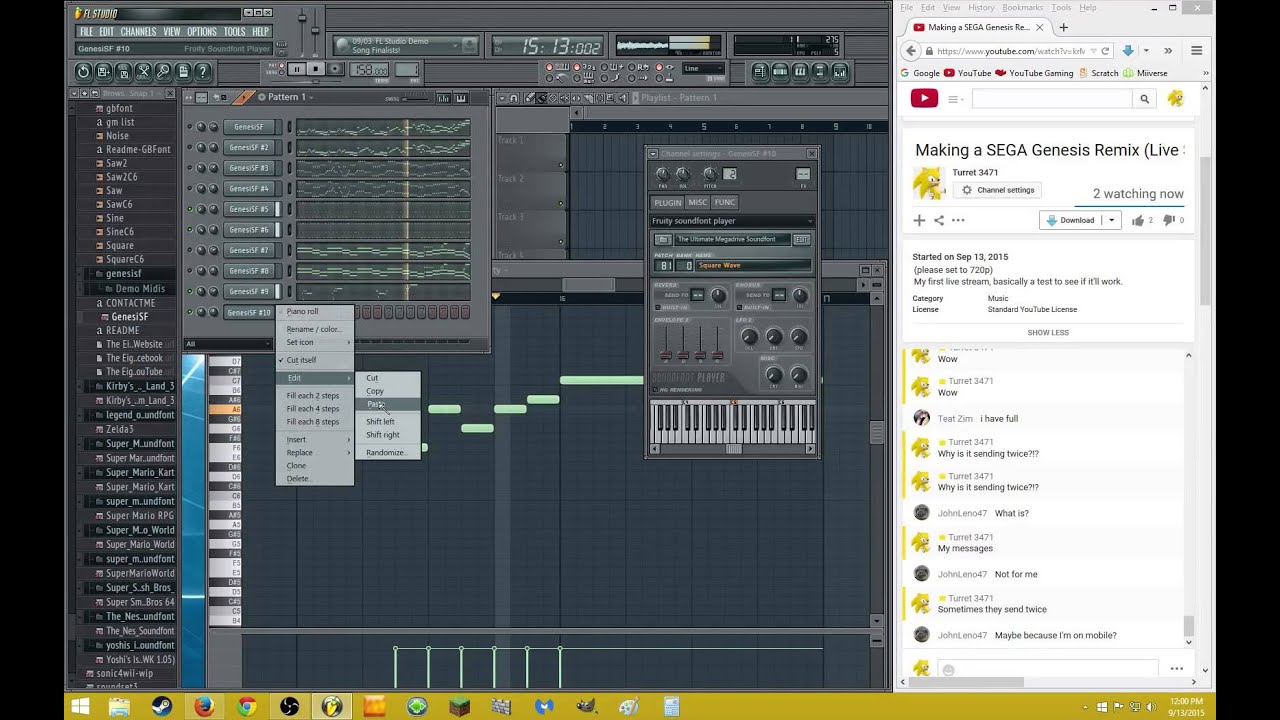This screenshot has height=720, width=1280.
Task: Click the Channel settings button on YouTube
Action: click(998, 190)
